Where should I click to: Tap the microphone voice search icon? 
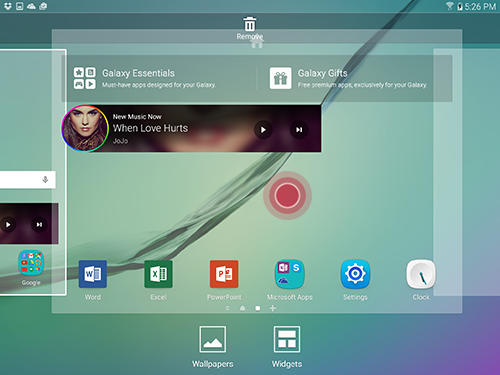45,180
